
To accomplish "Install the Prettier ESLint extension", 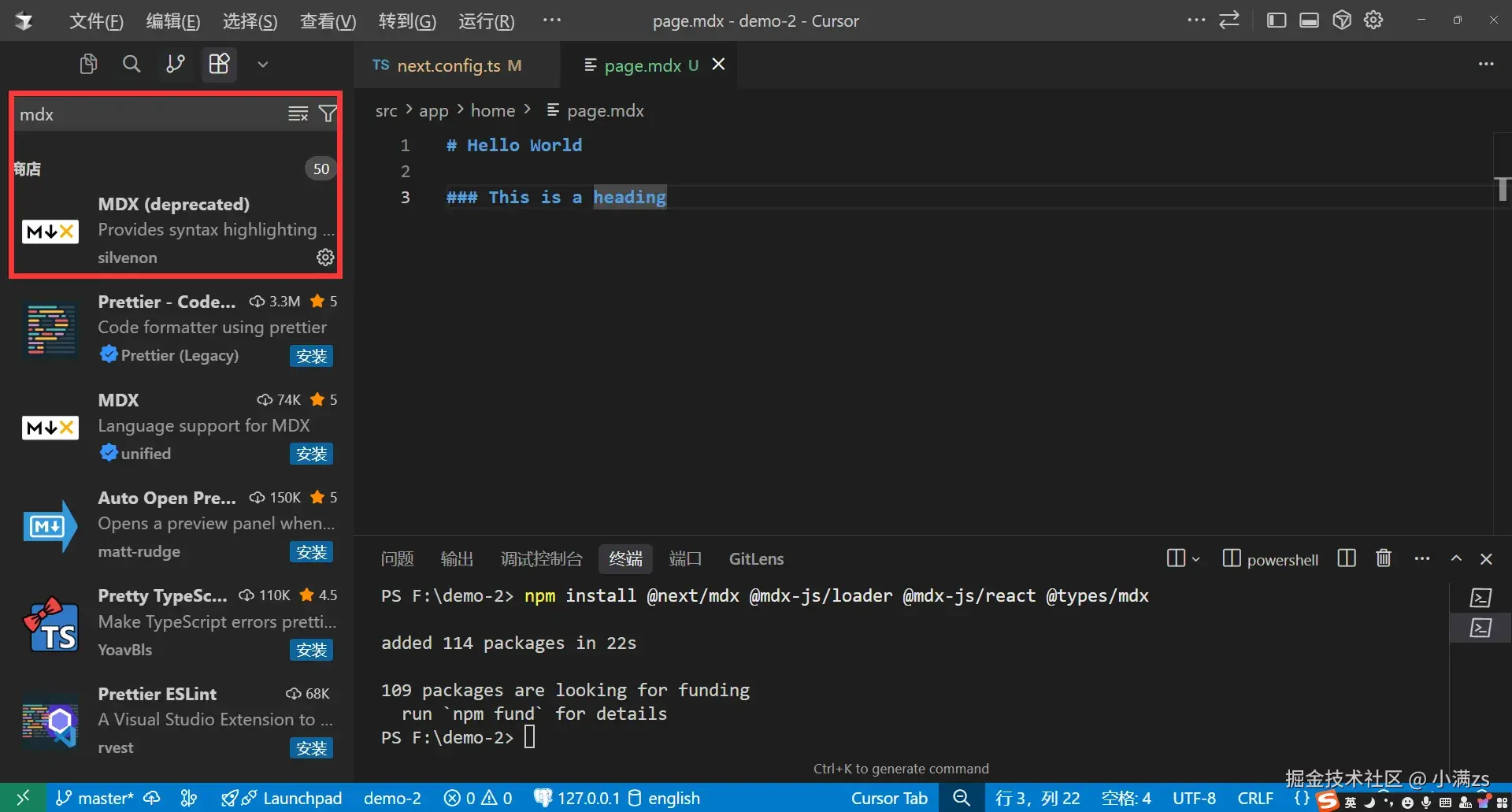I will click(x=312, y=748).
